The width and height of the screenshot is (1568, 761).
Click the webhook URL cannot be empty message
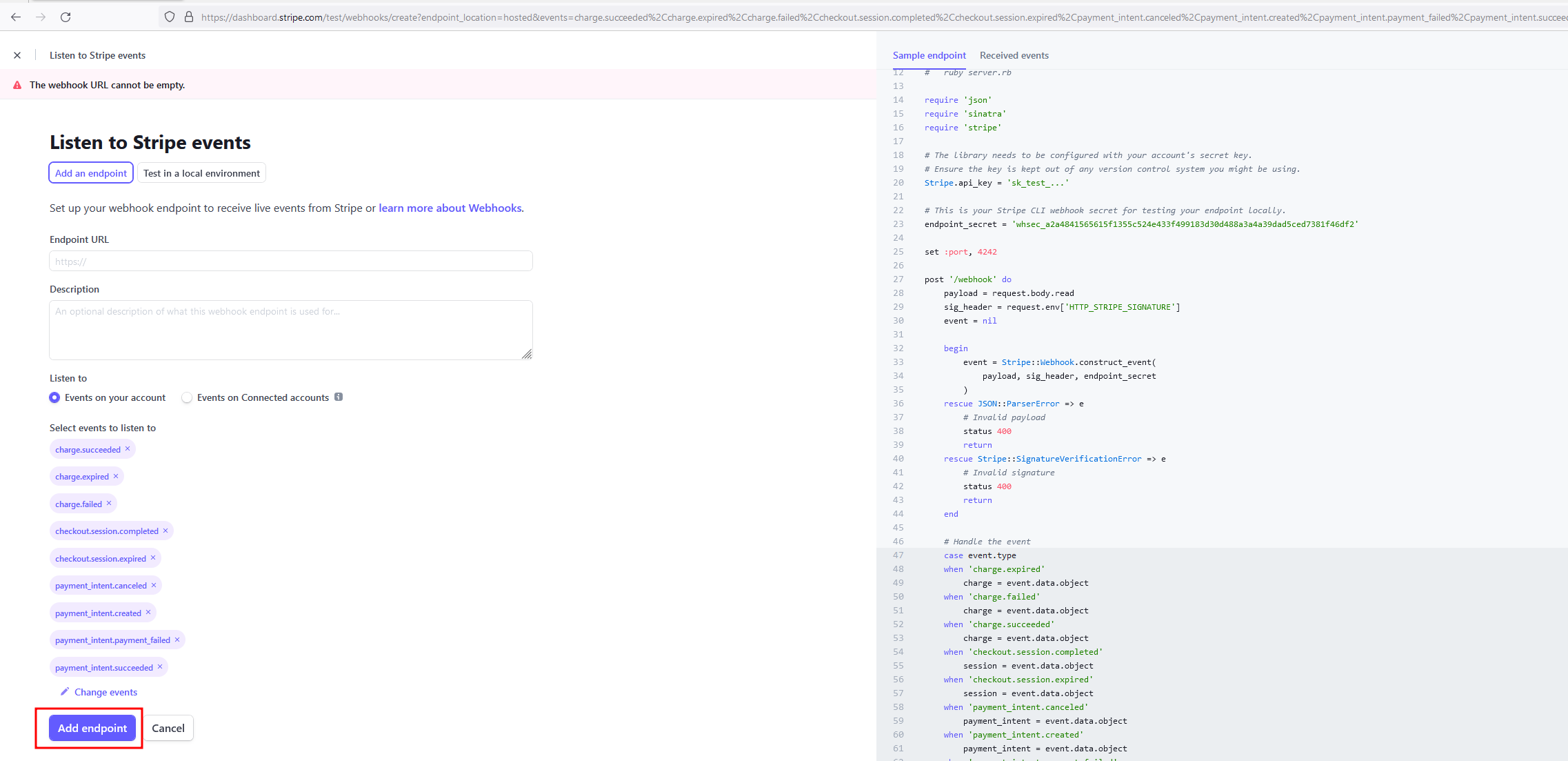(x=107, y=85)
